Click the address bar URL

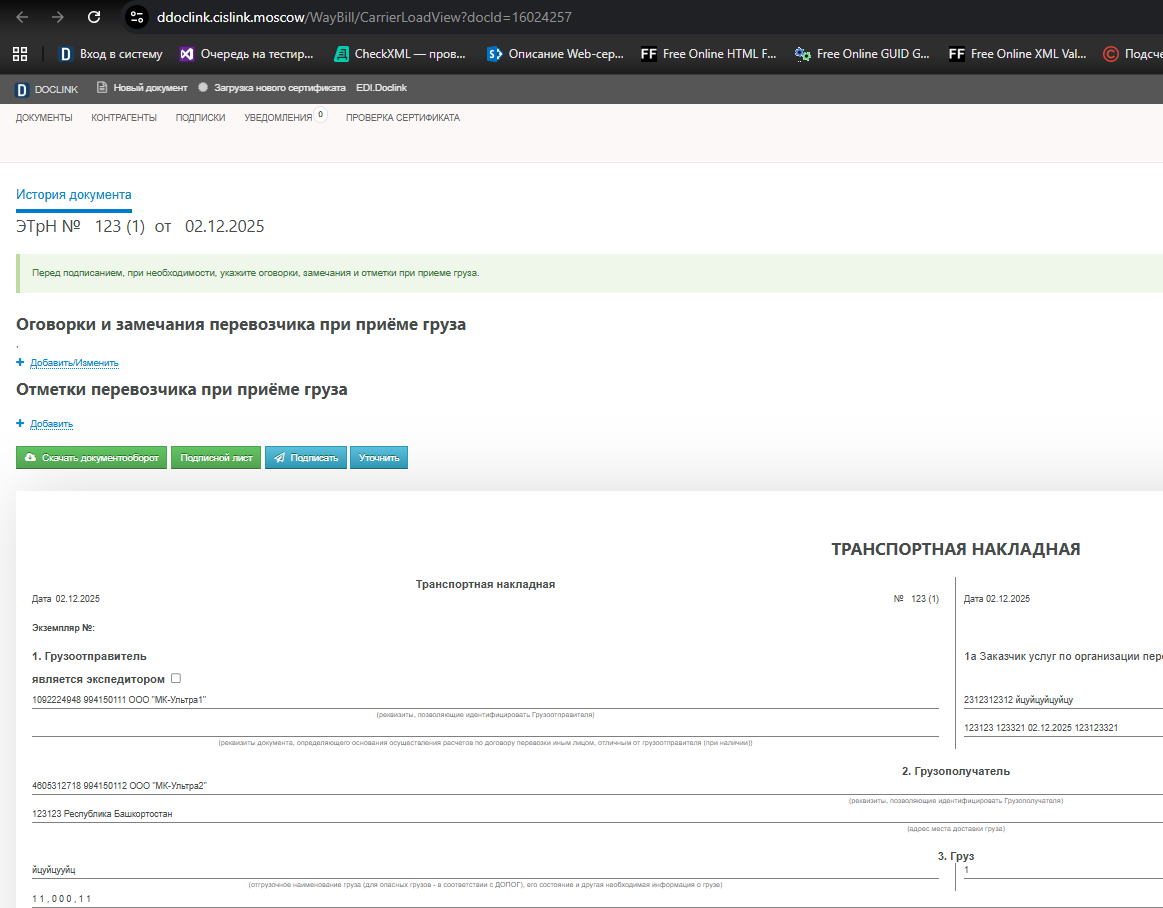click(x=364, y=17)
